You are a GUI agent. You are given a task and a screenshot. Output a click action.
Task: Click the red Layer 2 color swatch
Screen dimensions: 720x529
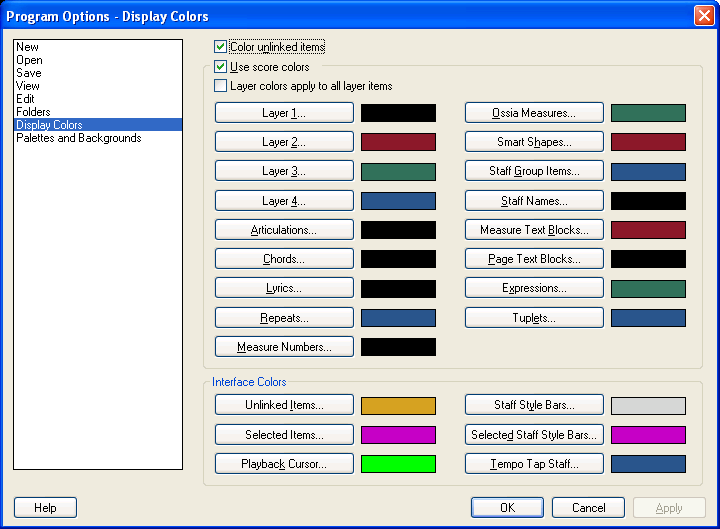(398, 142)
